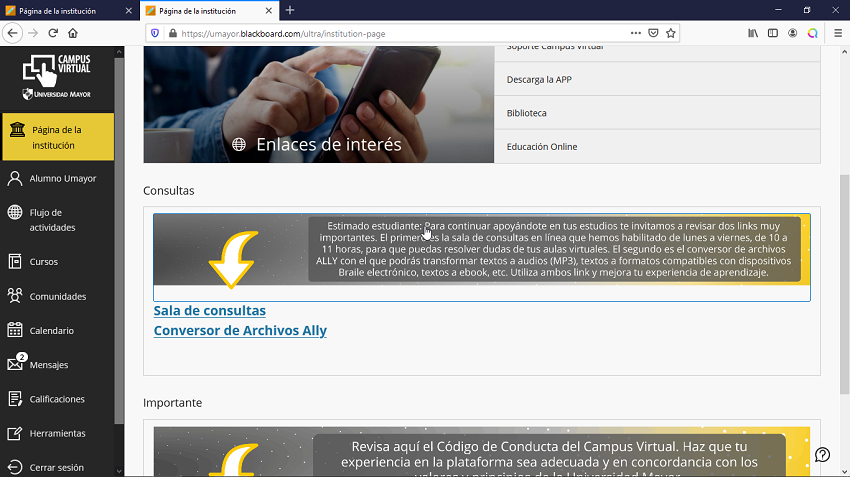850x477 pixels.
Task: Click the page scrollbar down arrow
Action: [x=844, y=472]
